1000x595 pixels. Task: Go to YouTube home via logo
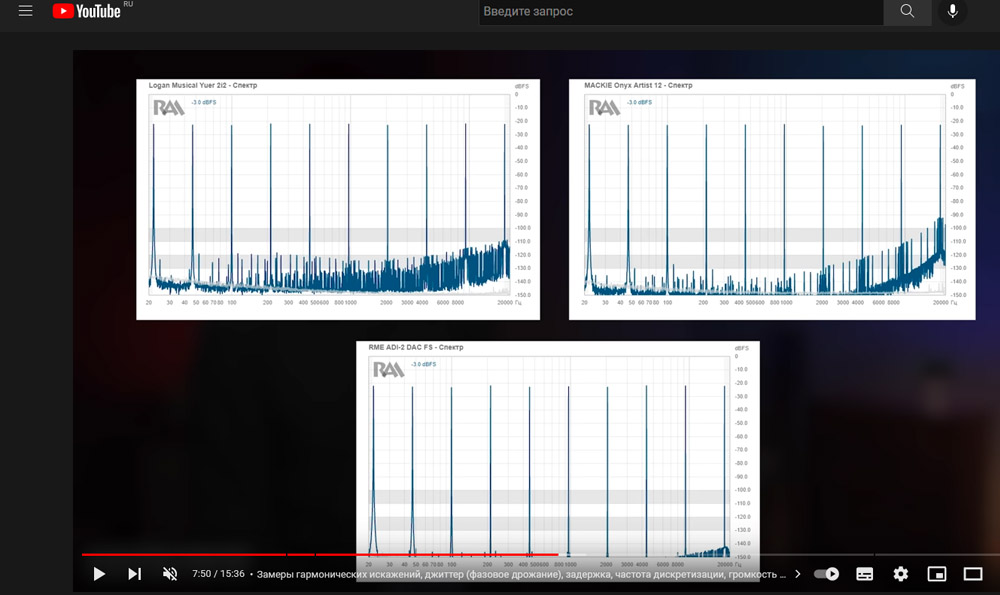(92, 11)
